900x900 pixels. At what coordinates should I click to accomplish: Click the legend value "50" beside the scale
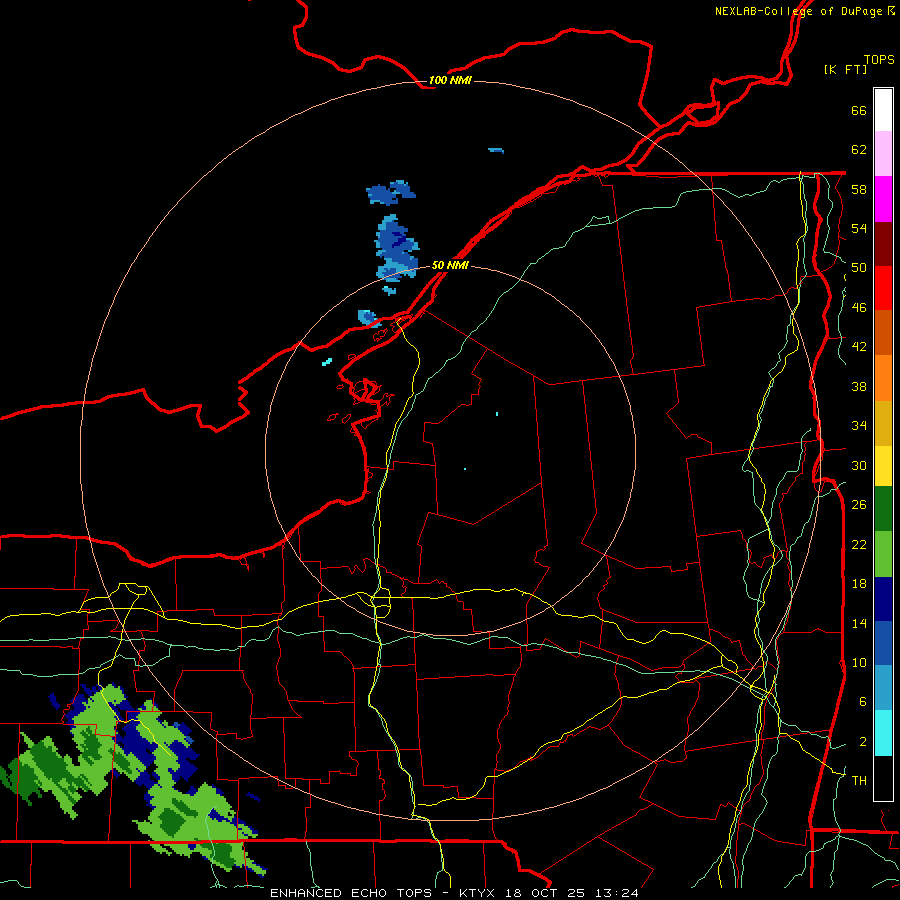(859, 268)
